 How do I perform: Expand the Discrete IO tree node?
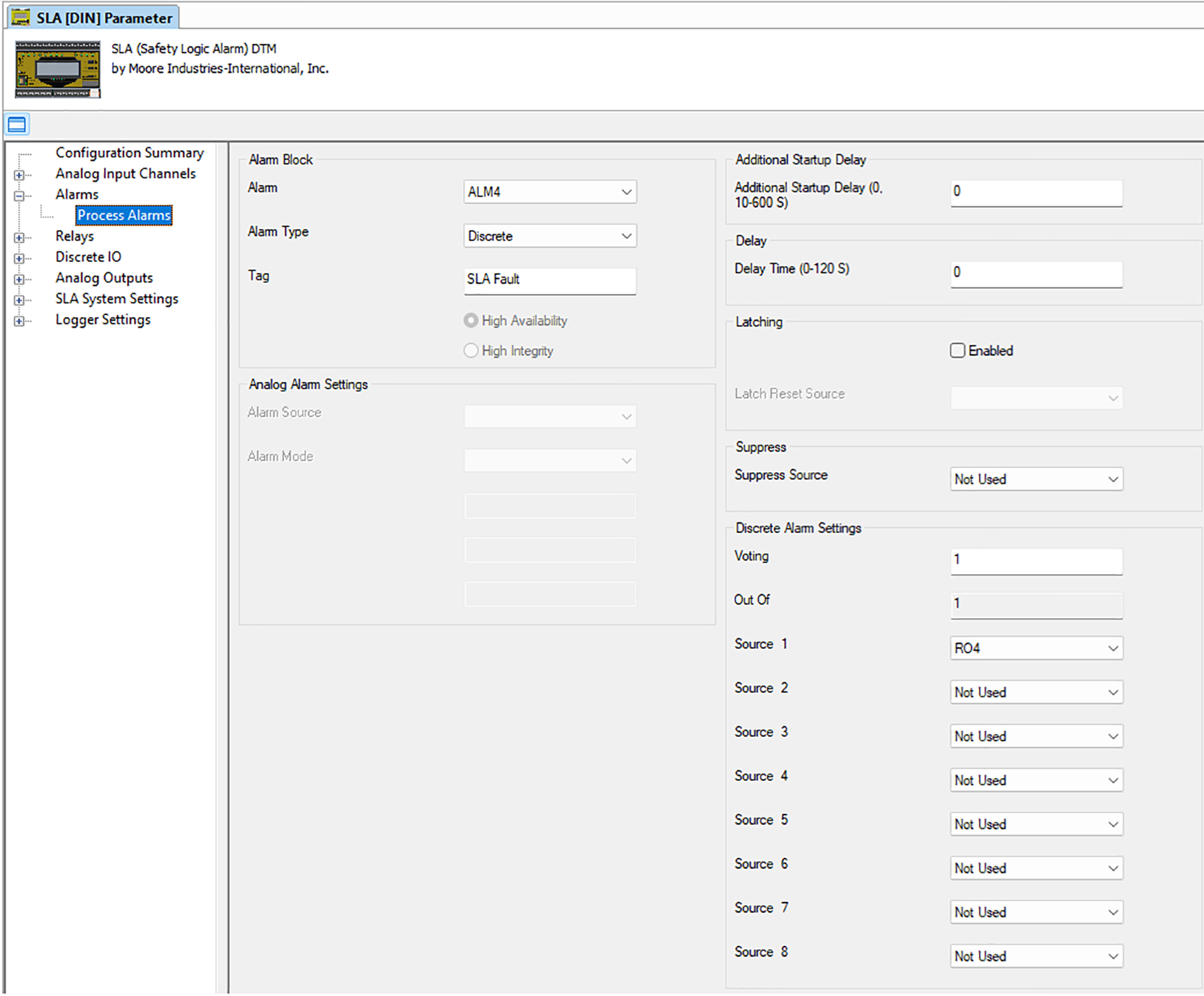[19, 258]
